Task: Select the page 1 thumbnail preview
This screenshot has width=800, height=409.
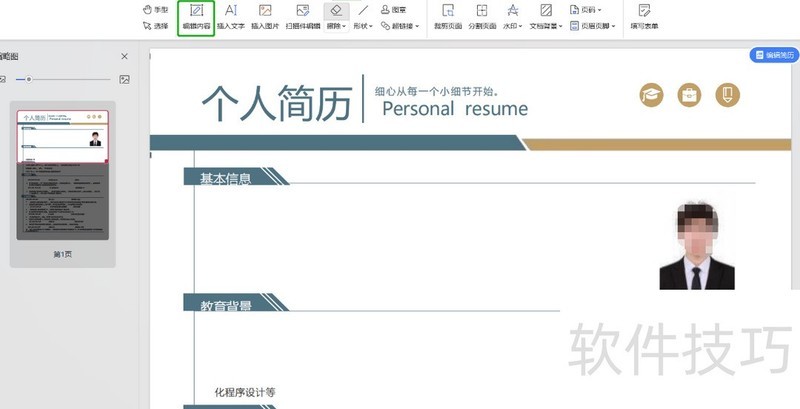Action: coord(63,174)
